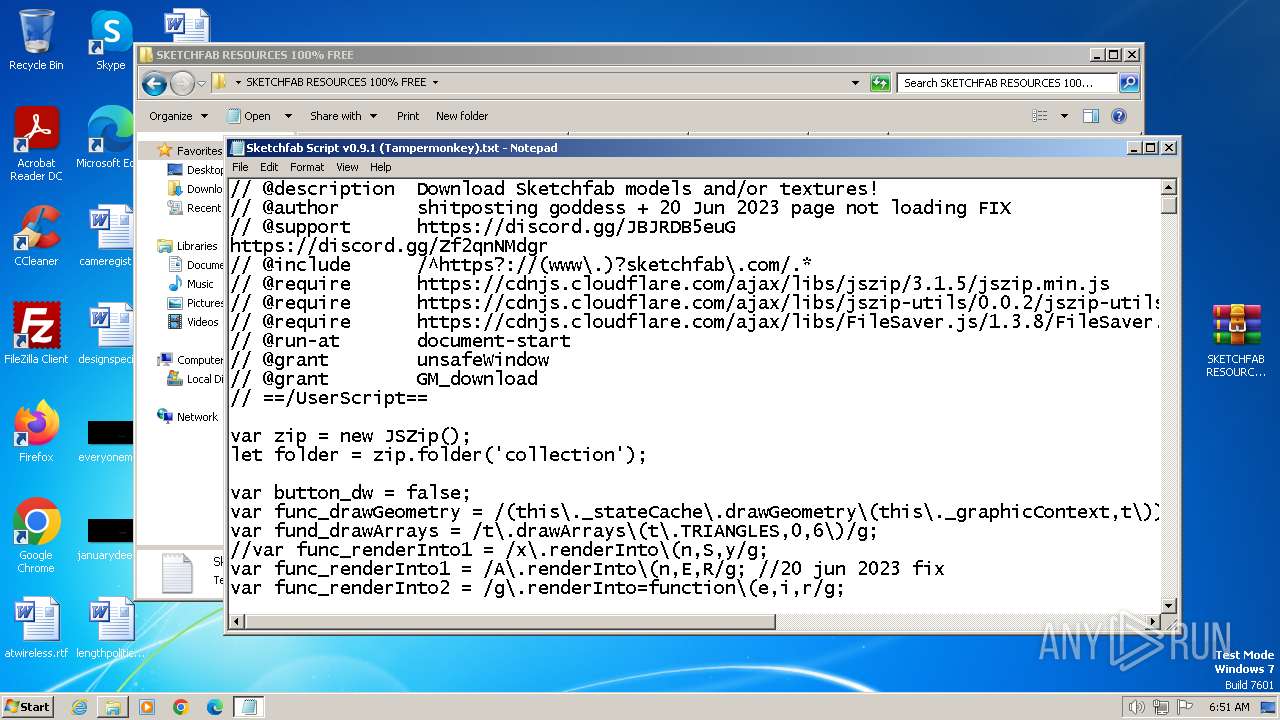Launch Firefox from the desktop
This screenshot has width=1280, height=720.
36,432
